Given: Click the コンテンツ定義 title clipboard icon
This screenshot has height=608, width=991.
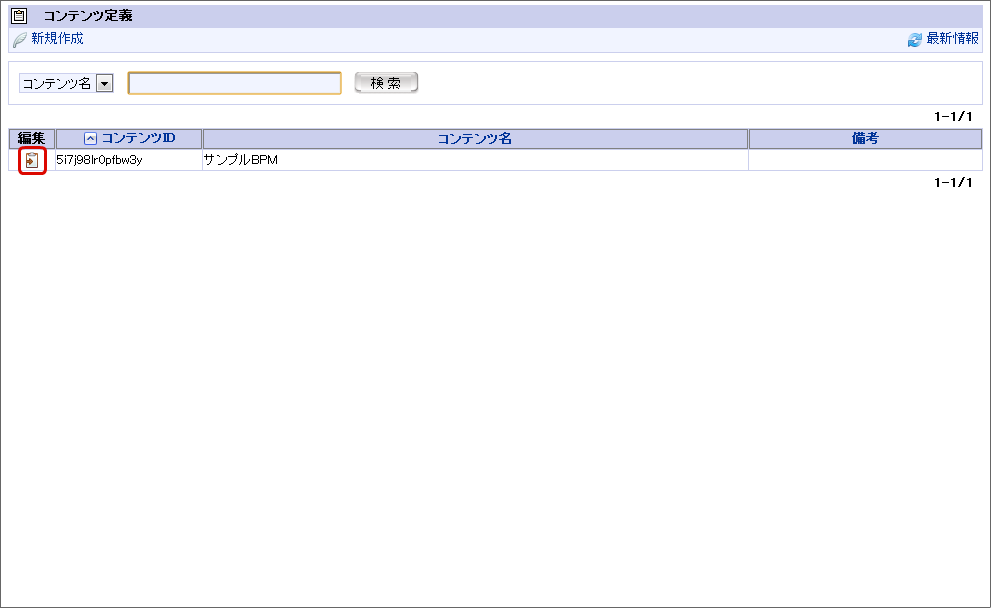Looking at the screenshot, I should coord(20,16).
